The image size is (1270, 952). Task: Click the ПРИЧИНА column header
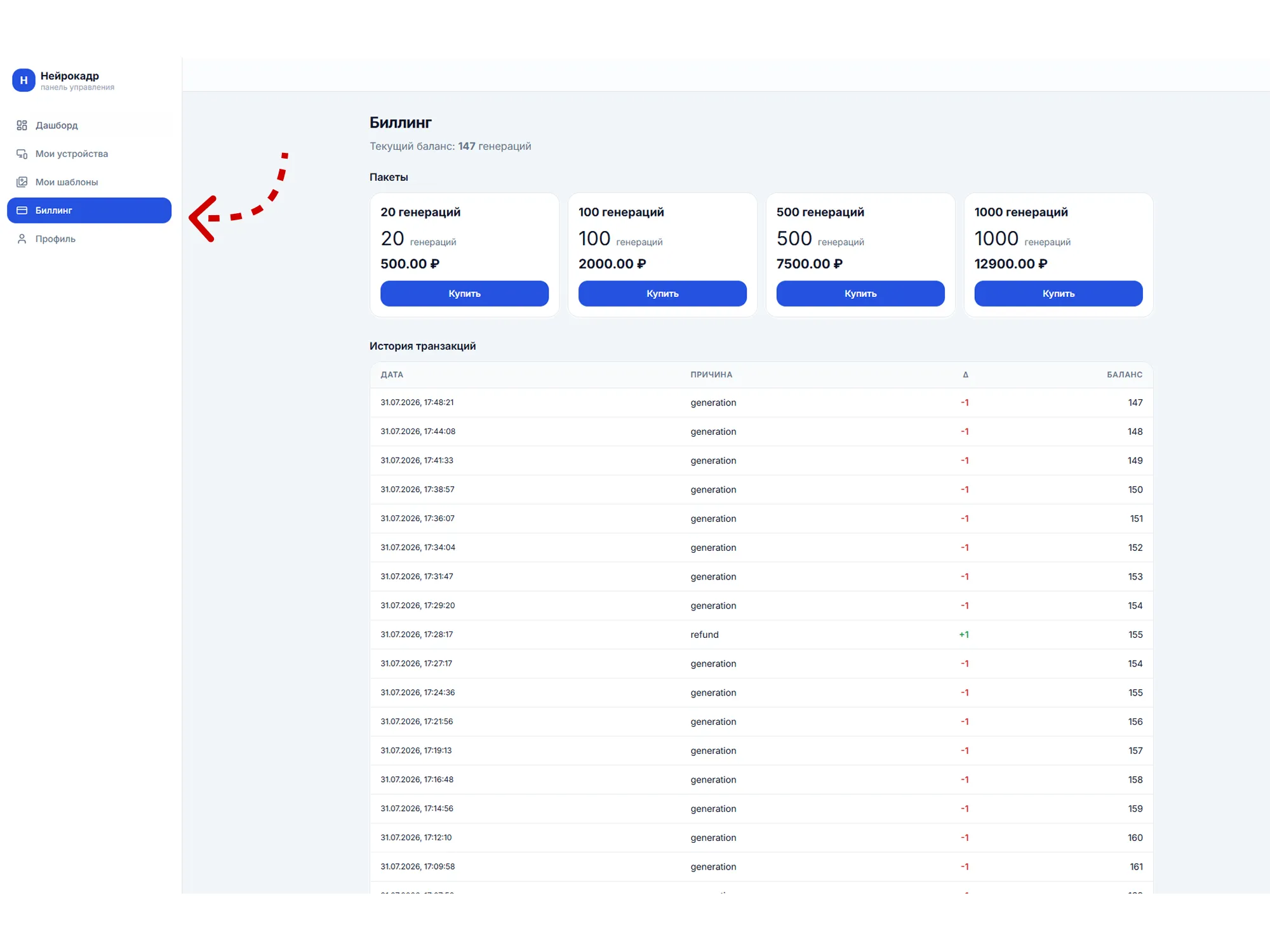coord(711,374)
